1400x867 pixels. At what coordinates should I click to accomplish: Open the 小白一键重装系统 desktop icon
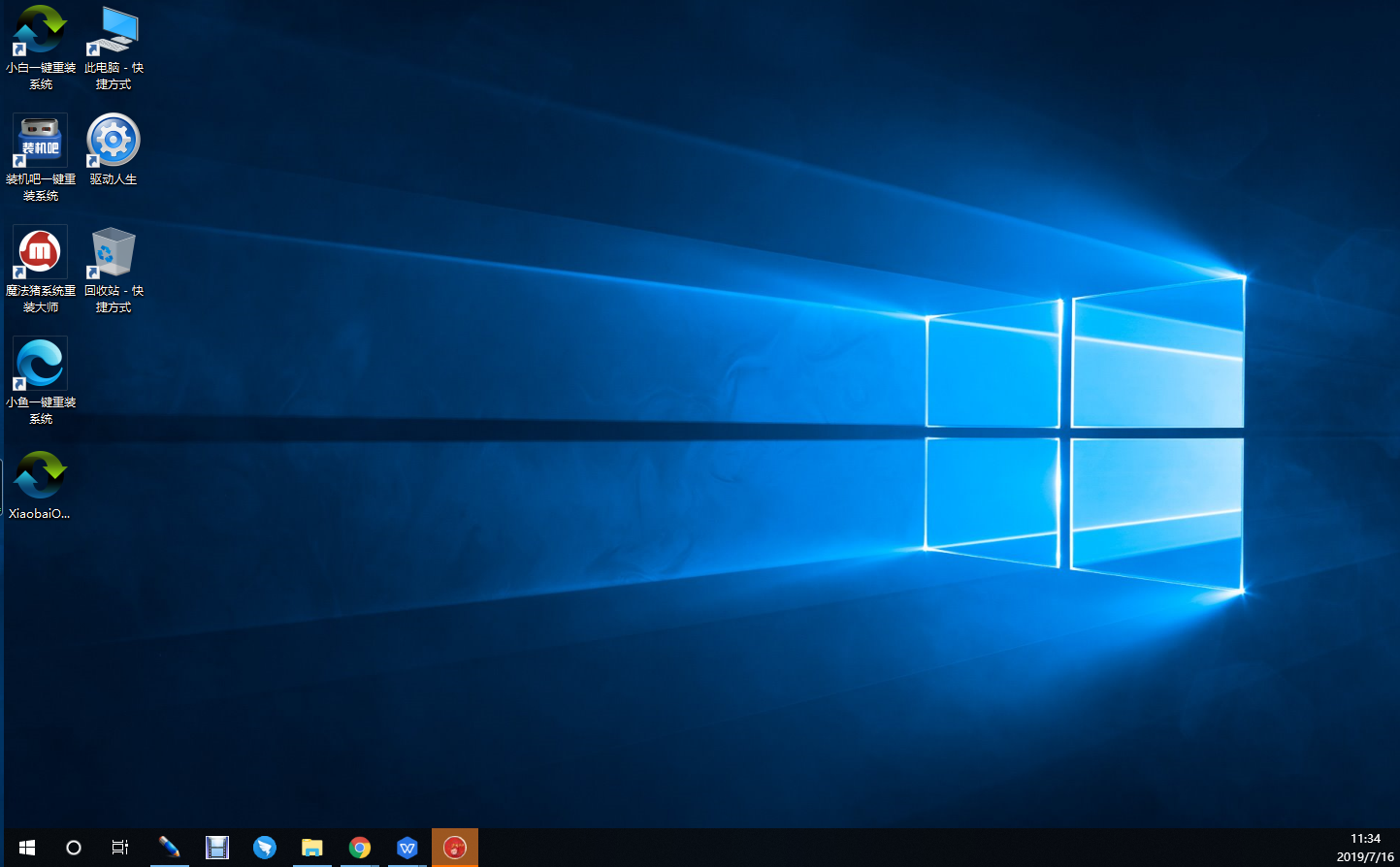coord(40,39)
